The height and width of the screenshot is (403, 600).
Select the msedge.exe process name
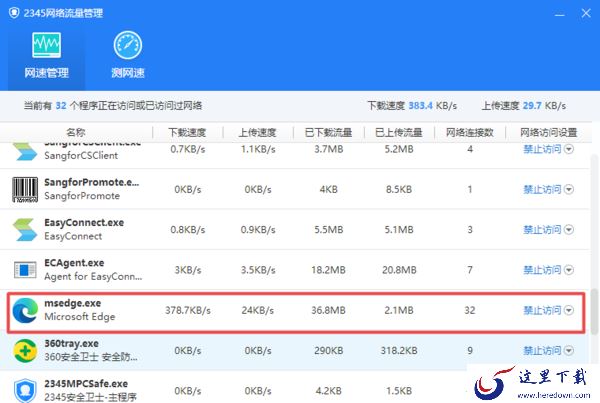pos(73,303)
